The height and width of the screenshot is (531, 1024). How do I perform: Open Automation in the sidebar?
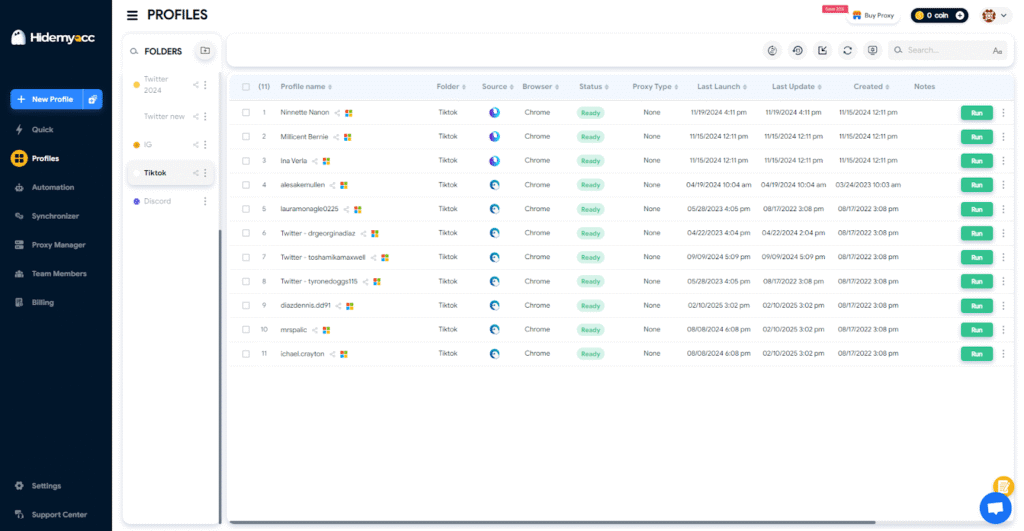point(53,187)
